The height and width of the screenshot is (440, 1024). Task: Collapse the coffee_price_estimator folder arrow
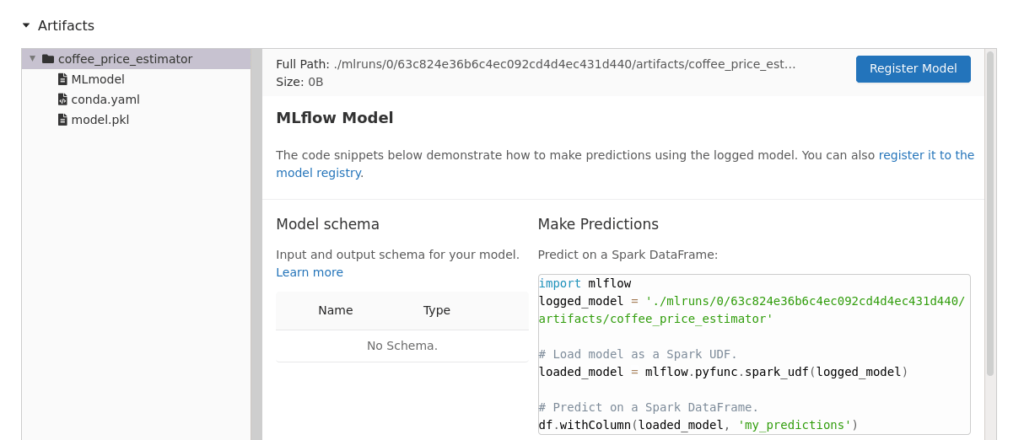click(32, 59)
